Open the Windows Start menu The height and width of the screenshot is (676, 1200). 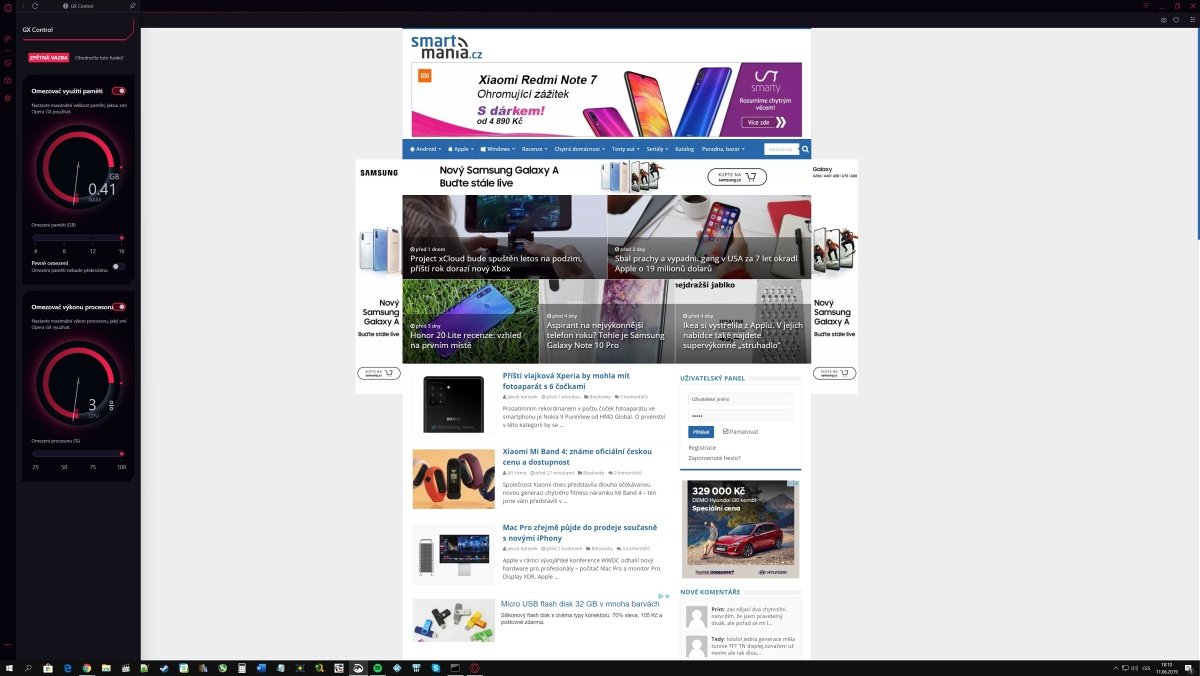[x=9, y=667]
